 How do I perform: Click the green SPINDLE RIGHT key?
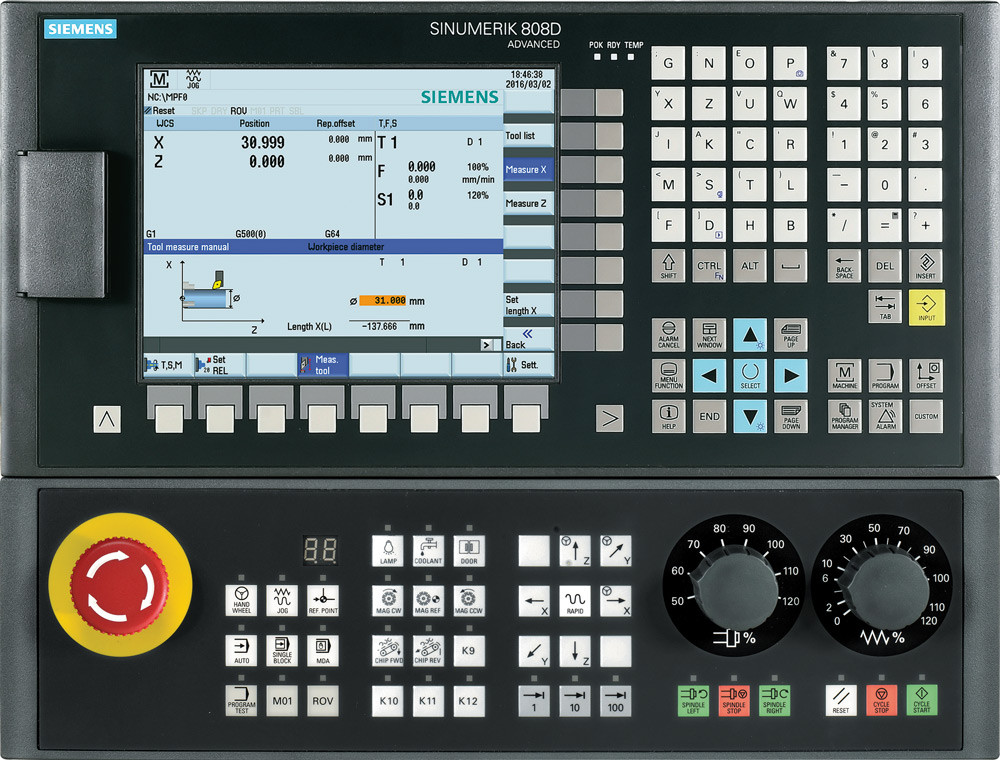(x=774, y=700)
